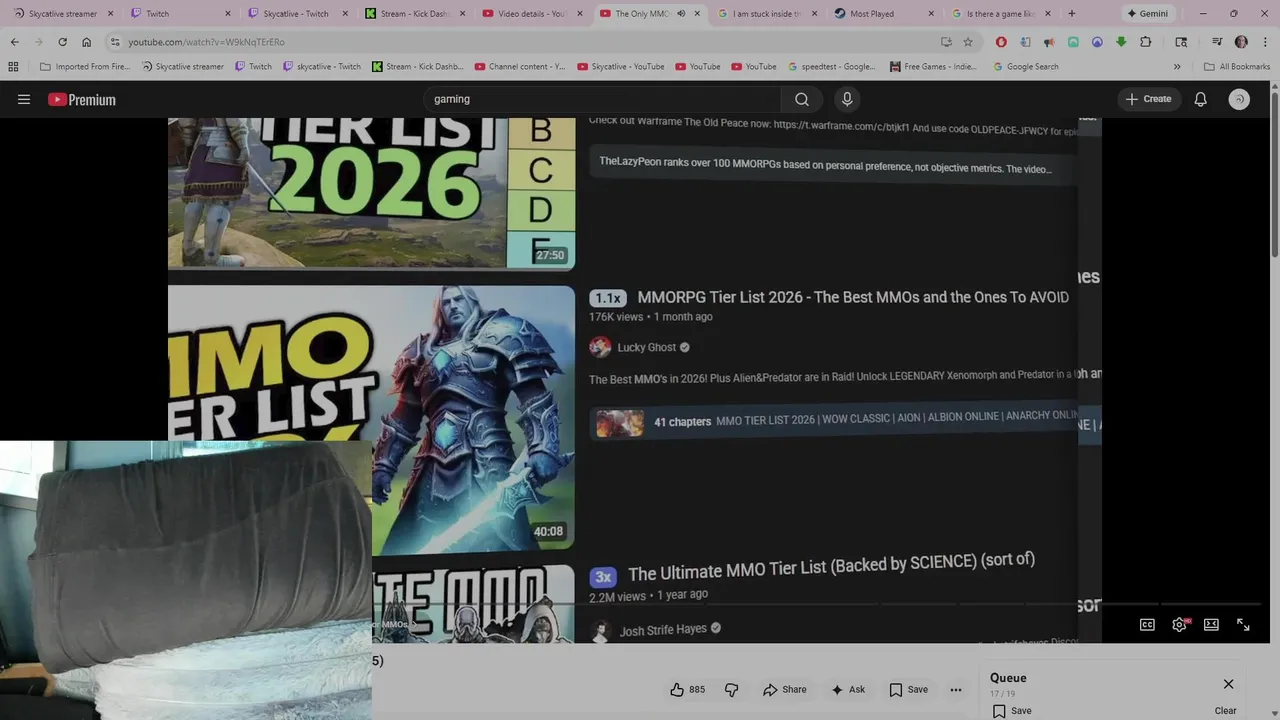Open a new browser tab
Viewport: 1280px width, 720px height.
[x=1071, y=14]
